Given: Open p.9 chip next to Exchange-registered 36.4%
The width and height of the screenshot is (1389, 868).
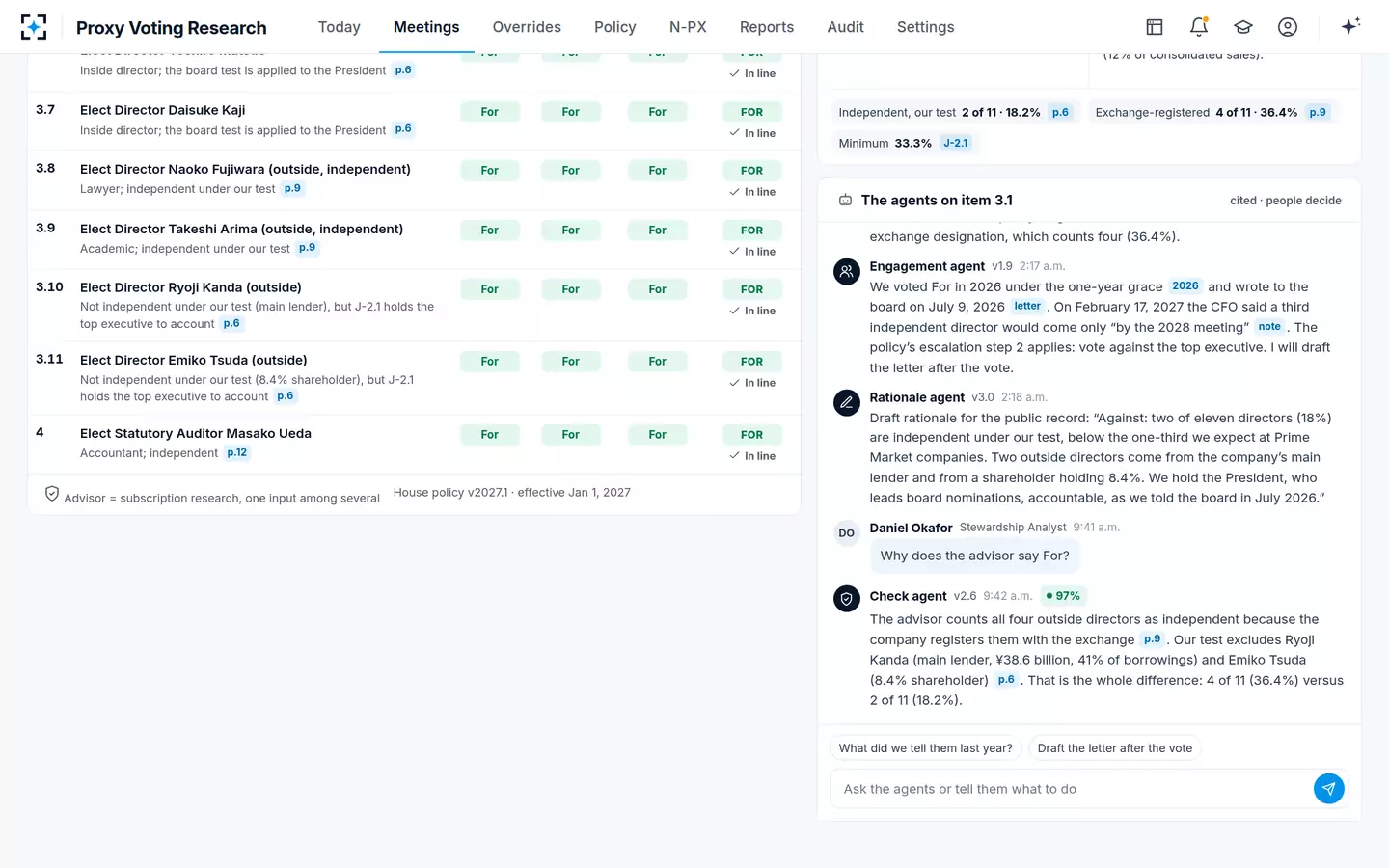Looking at the screenshot, I should (x=1318, y=113).
